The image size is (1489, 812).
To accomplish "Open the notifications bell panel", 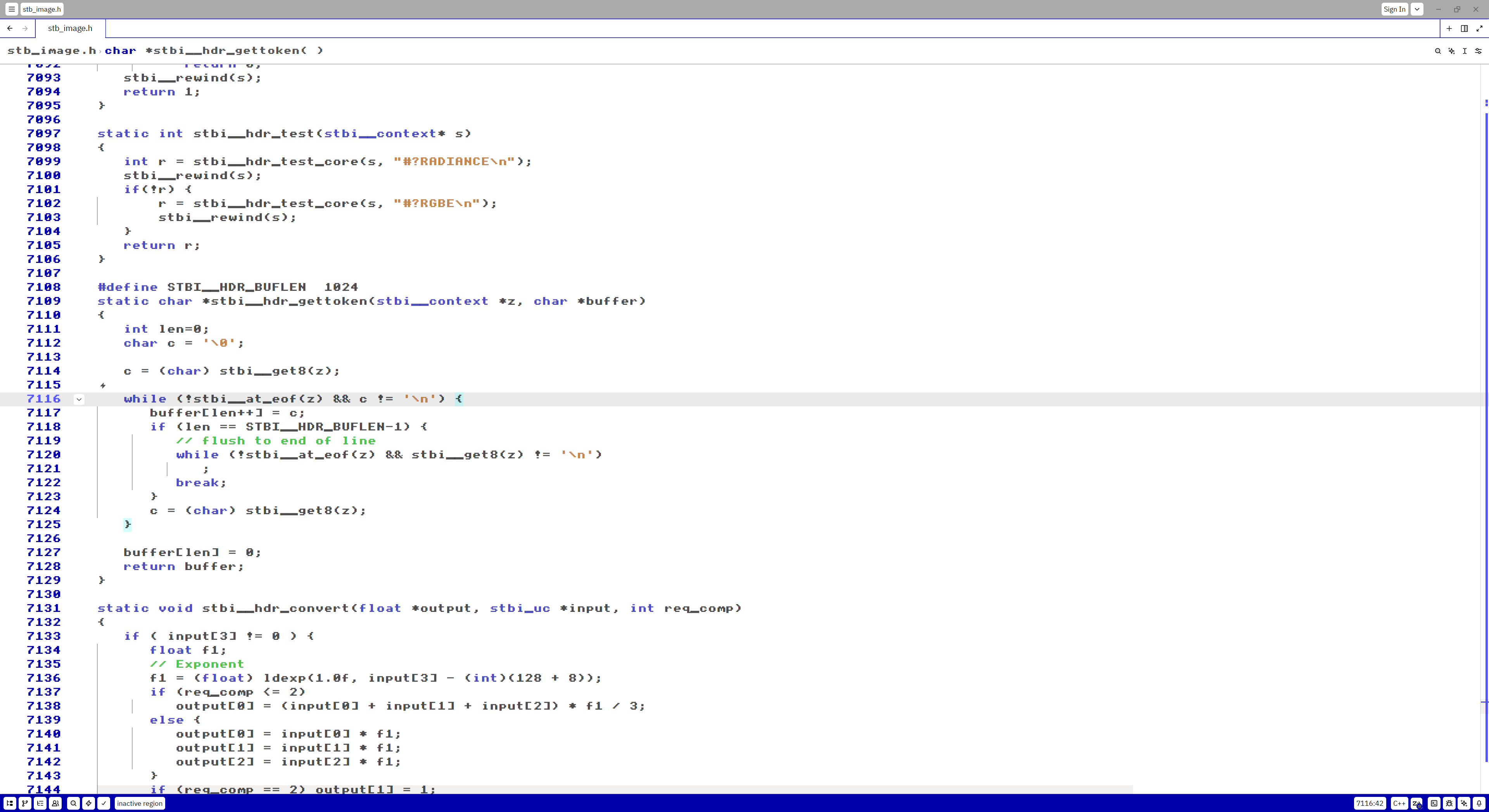I will coord(1479,803).
